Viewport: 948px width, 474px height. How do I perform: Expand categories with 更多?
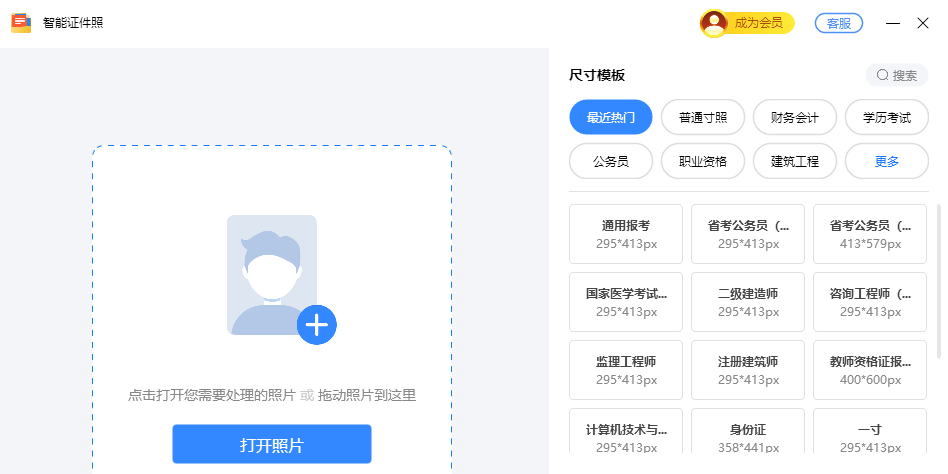[886, 161]
